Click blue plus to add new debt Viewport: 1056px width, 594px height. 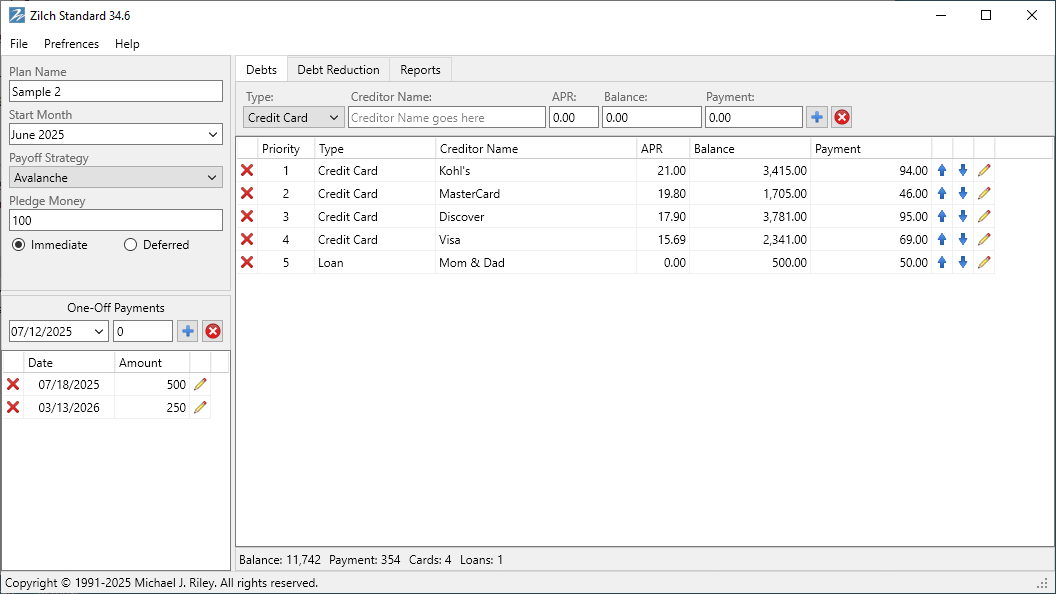click(817, 118)
